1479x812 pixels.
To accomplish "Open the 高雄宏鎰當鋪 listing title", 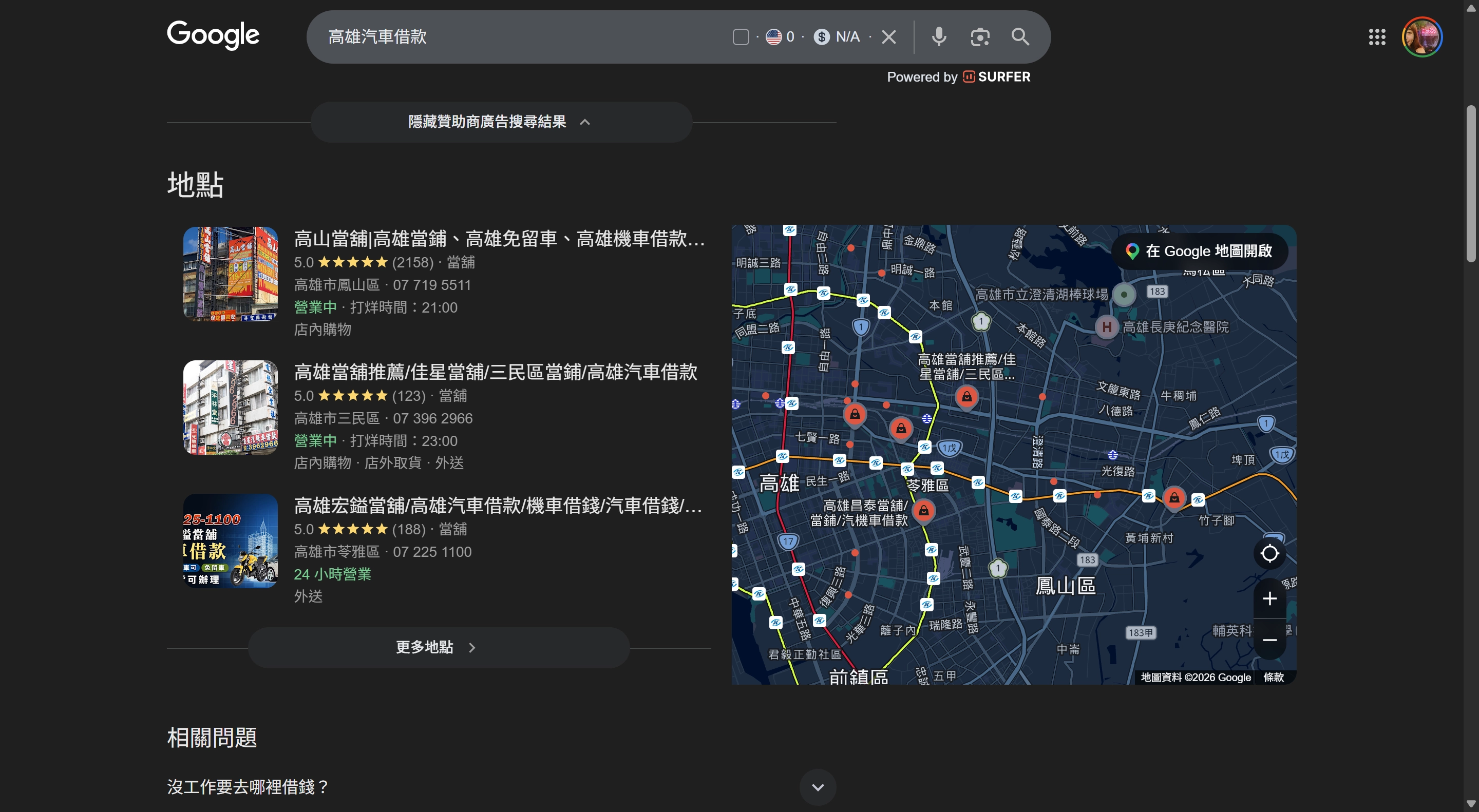I will (498, 506).
